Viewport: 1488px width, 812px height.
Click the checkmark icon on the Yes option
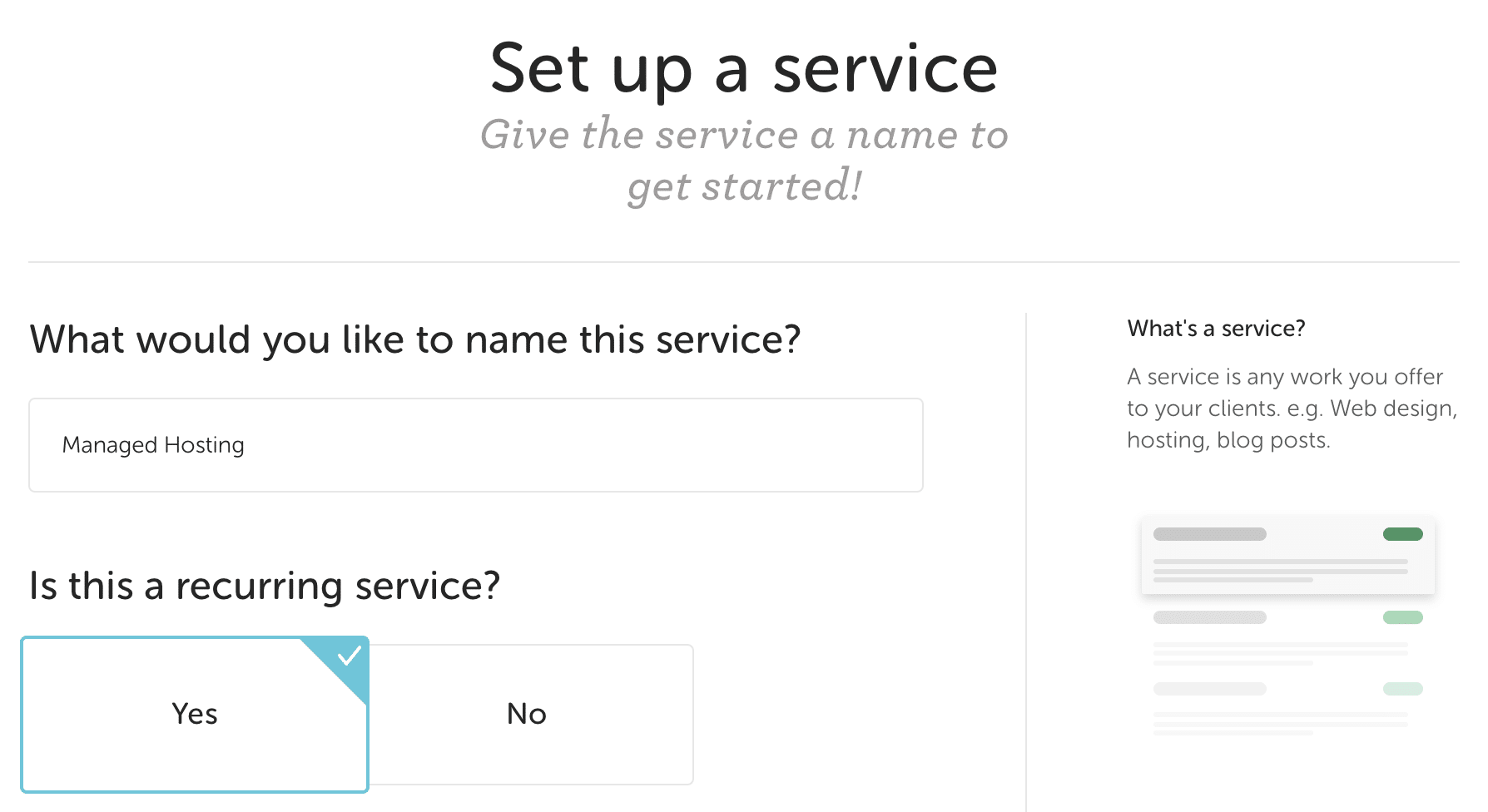tap(350, 656)
